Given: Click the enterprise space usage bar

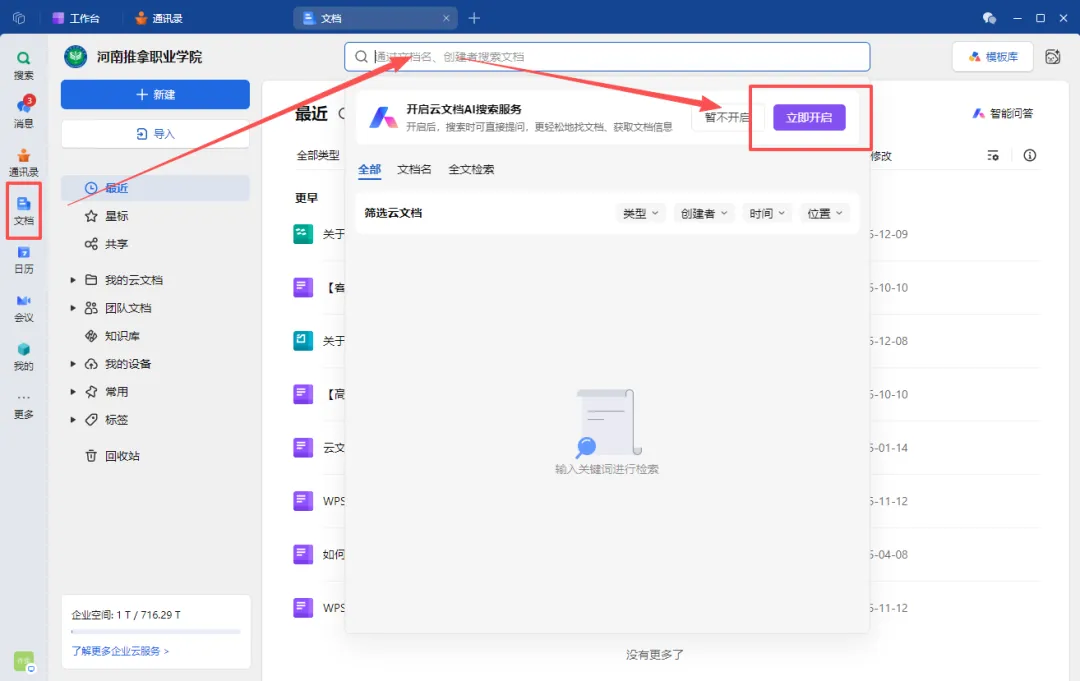Looking at the screenshot, I should [x=155, y=631].
